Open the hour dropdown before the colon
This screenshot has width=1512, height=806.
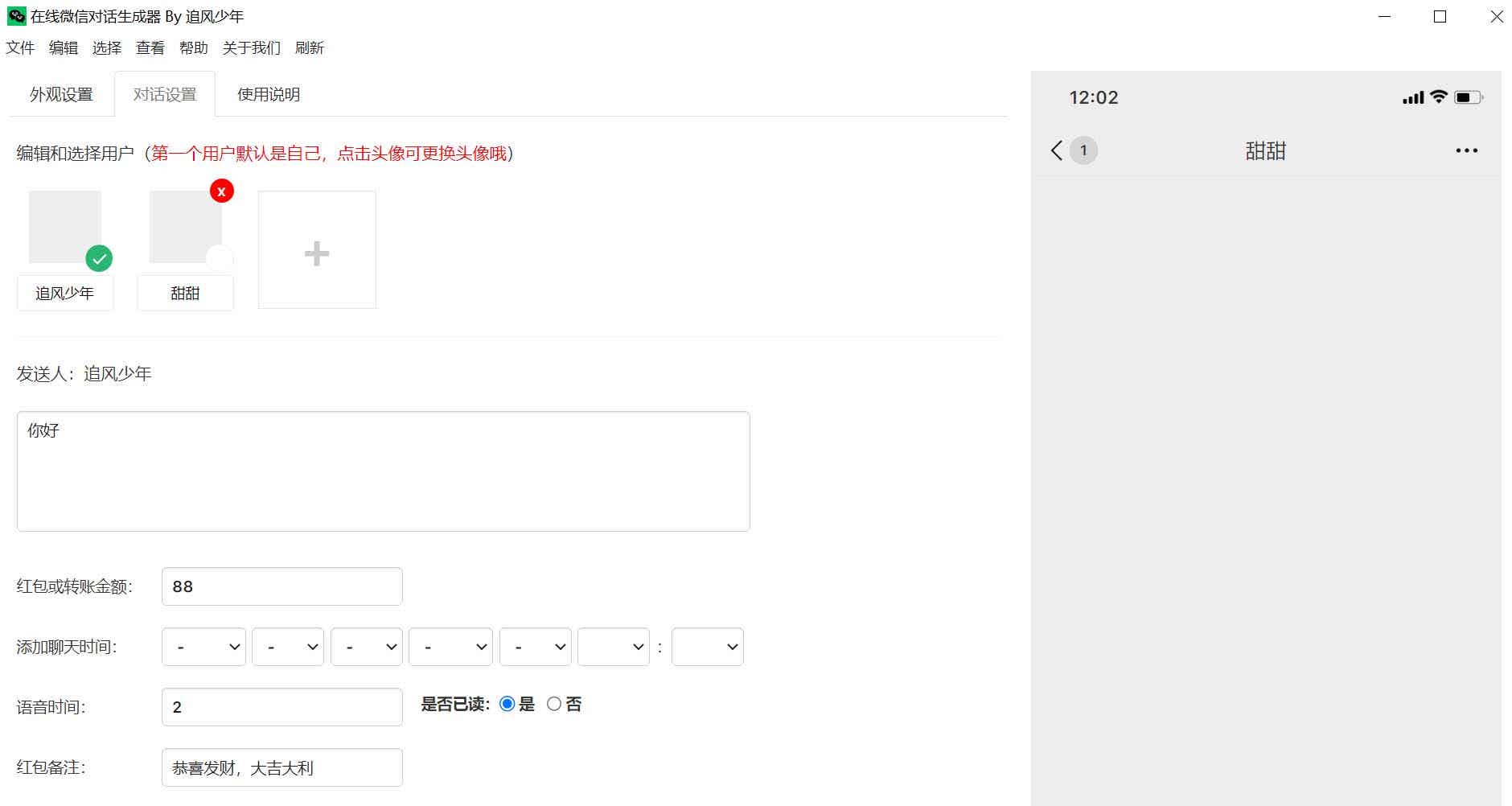(x=614, y=646)
